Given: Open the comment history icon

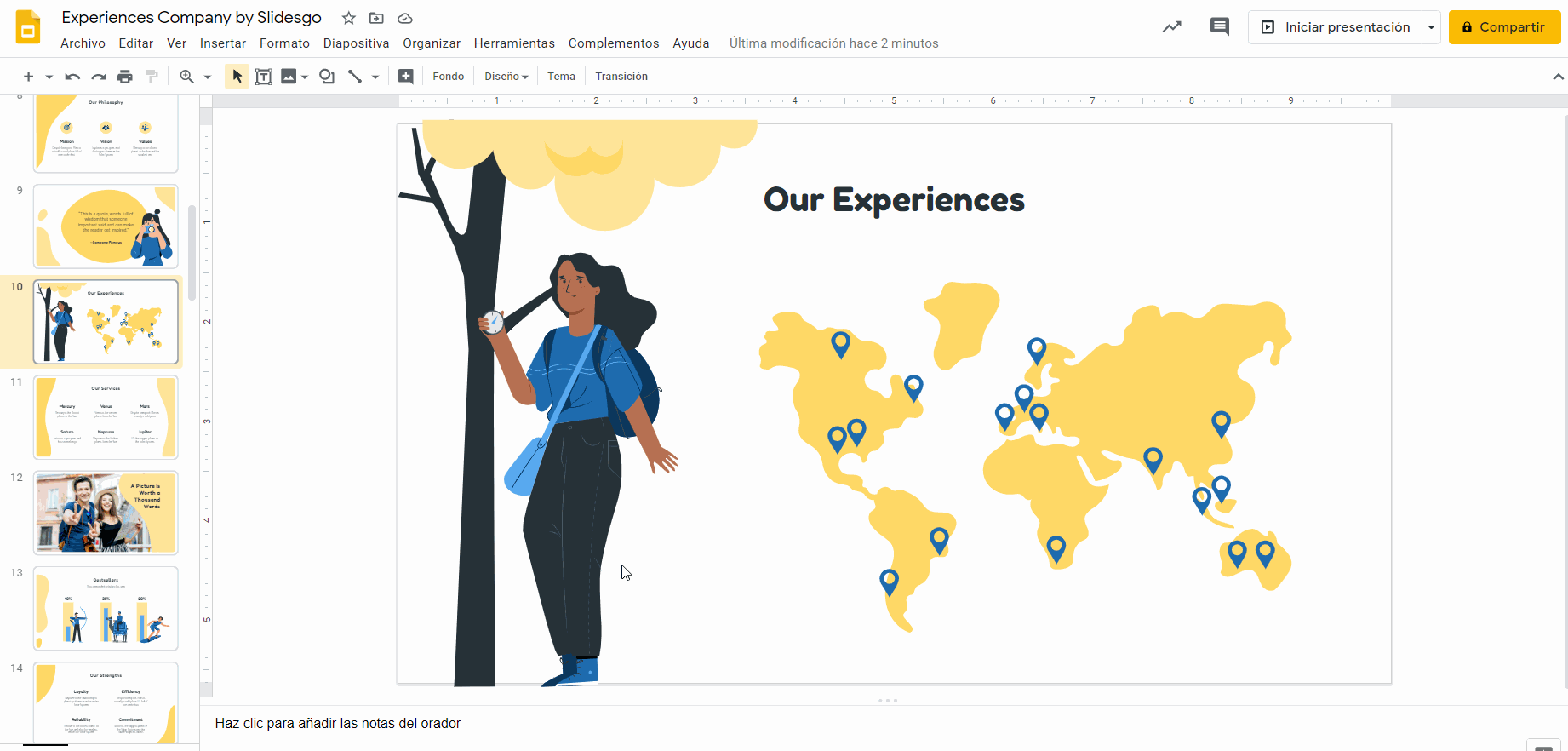Looking at the screenshot, I should 1219,27.
